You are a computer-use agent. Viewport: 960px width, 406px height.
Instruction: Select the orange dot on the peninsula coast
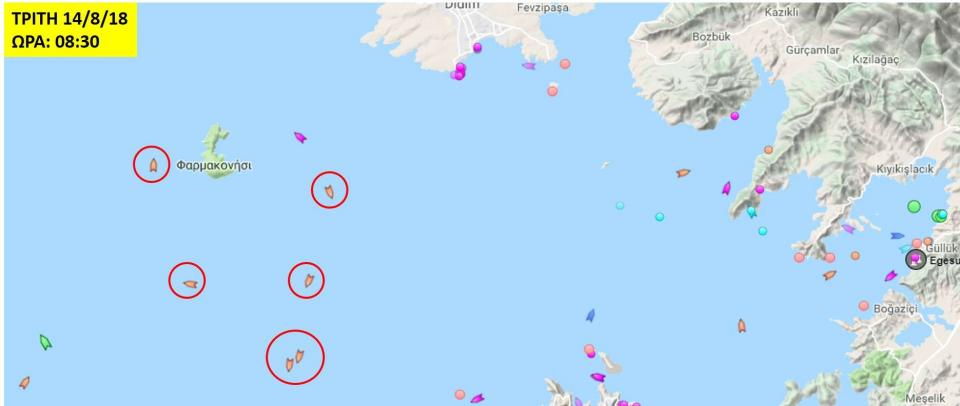click(x=768, y=149)
